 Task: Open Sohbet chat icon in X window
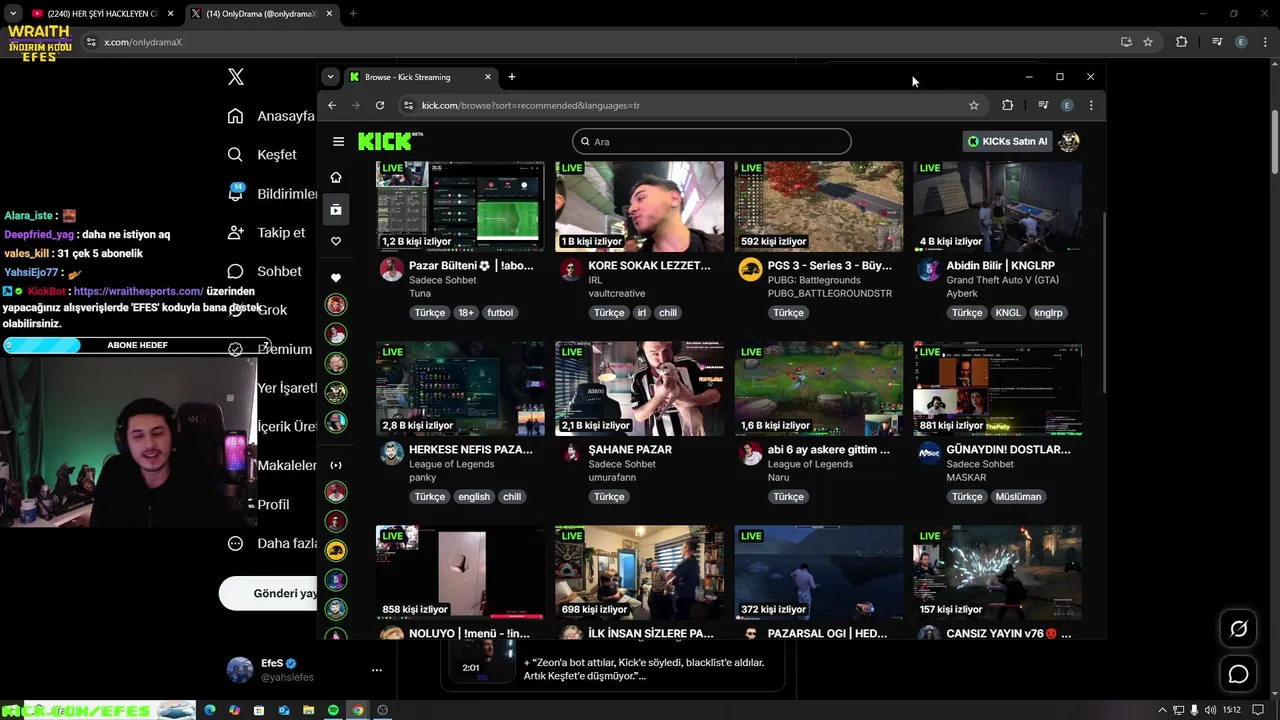(x=235, y=271)
